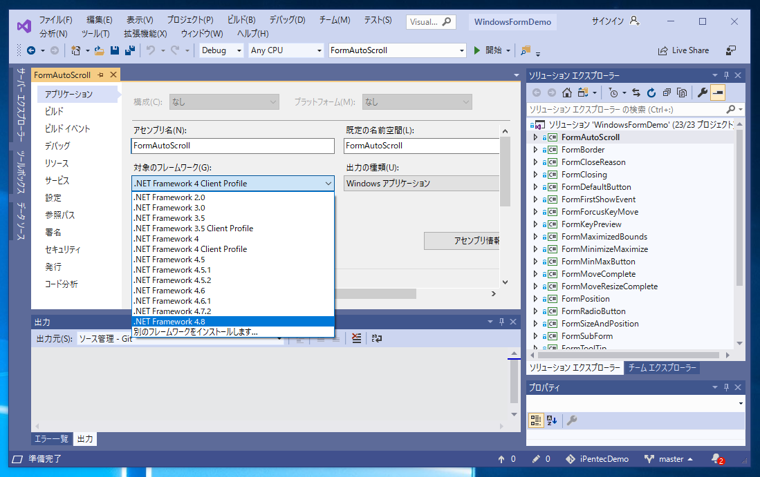Click the feedback icon beside Live Share
Viewport: 760px width, 477px height.
(x=730, y=50)
